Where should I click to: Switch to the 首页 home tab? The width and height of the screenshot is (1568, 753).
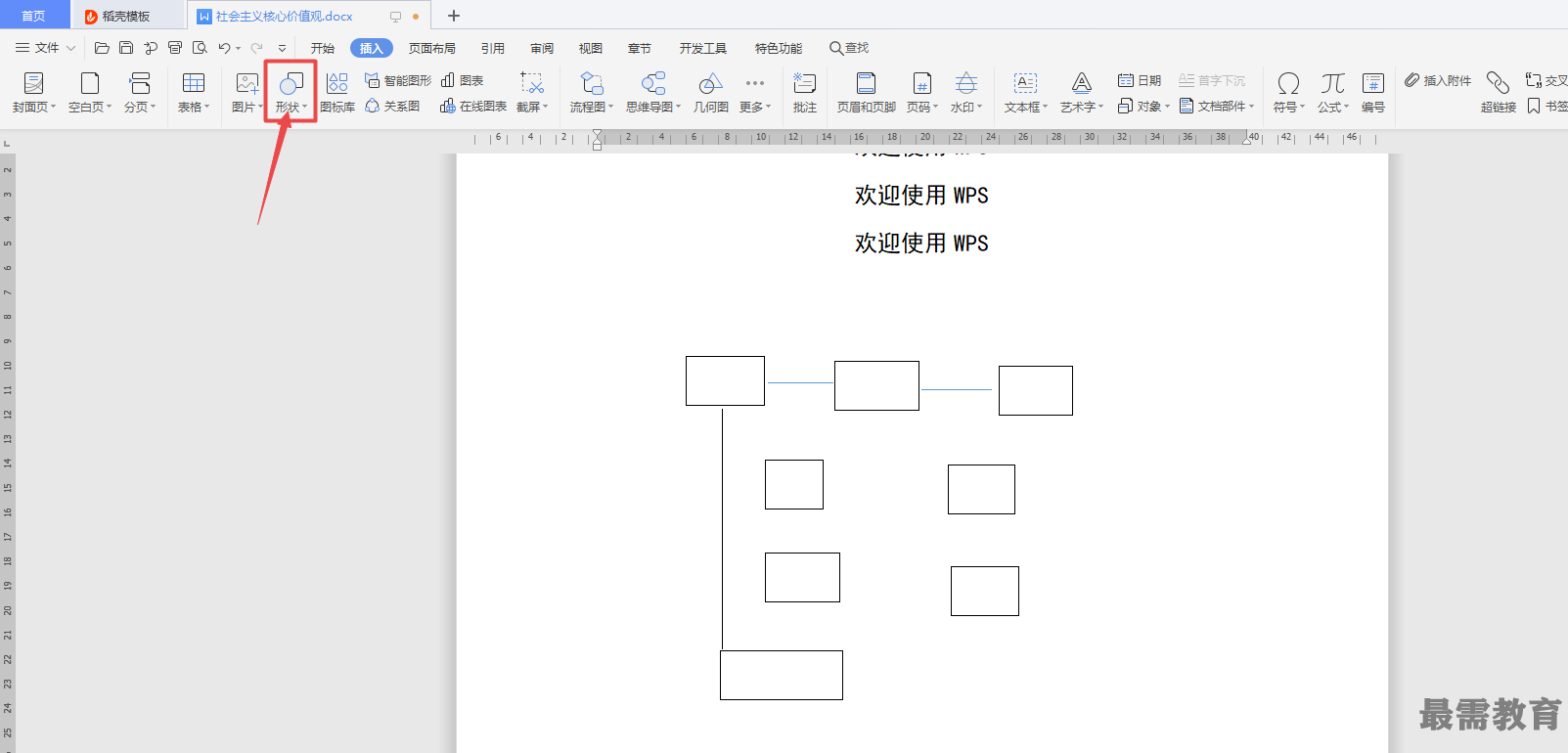(x=34, y=16)
